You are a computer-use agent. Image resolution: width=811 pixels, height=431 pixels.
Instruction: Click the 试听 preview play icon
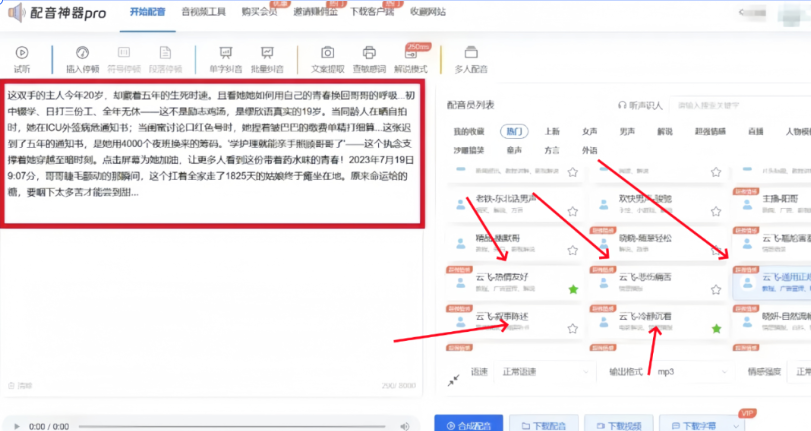22,54
